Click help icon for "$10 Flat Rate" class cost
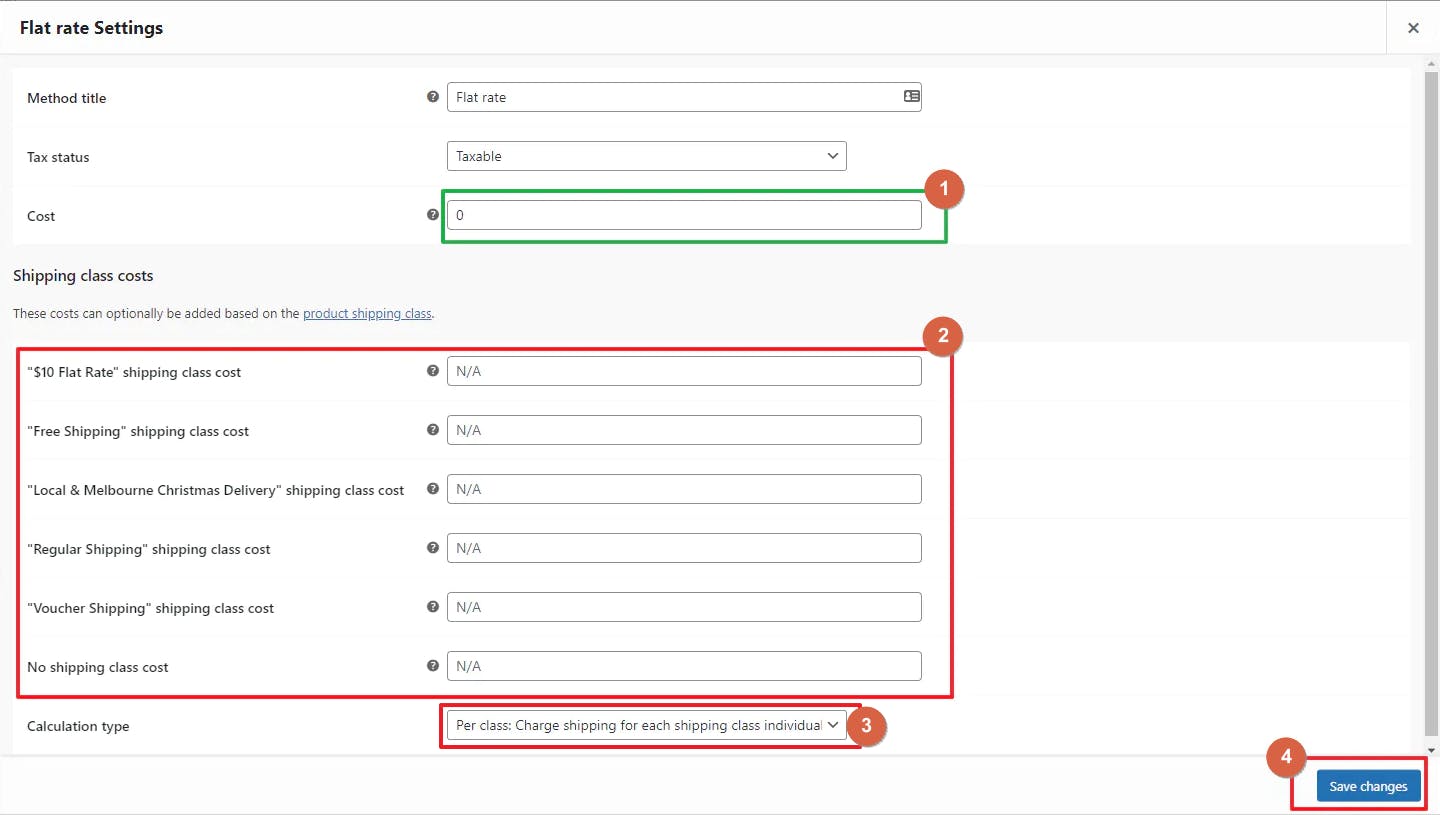 coord(433,370)
